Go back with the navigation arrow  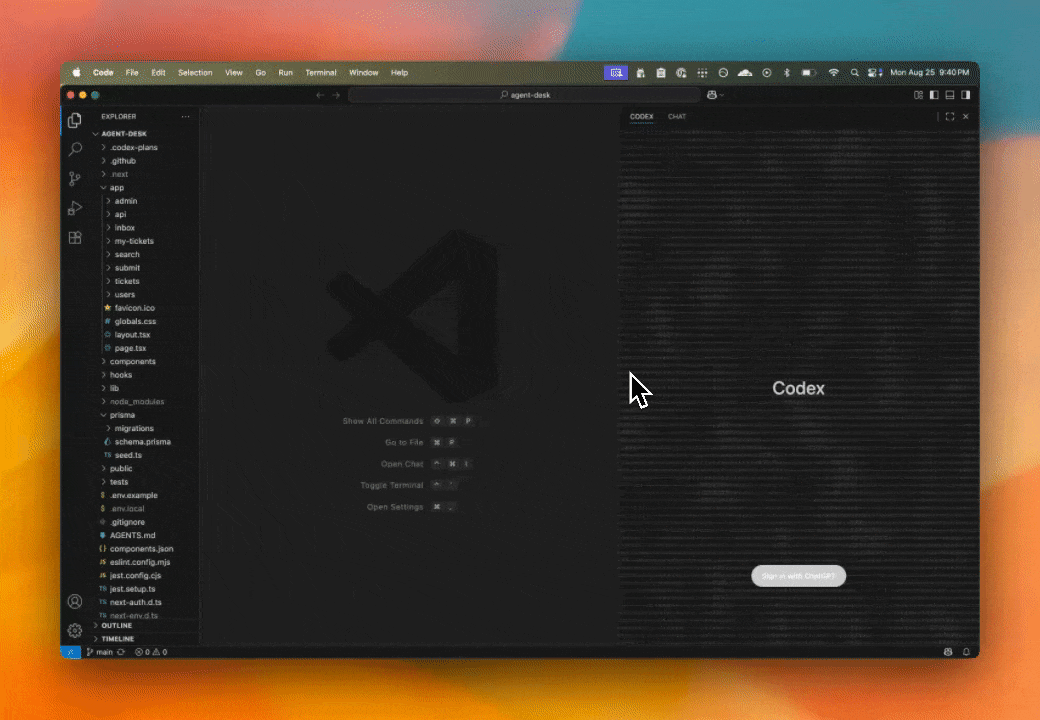point(320,95)
